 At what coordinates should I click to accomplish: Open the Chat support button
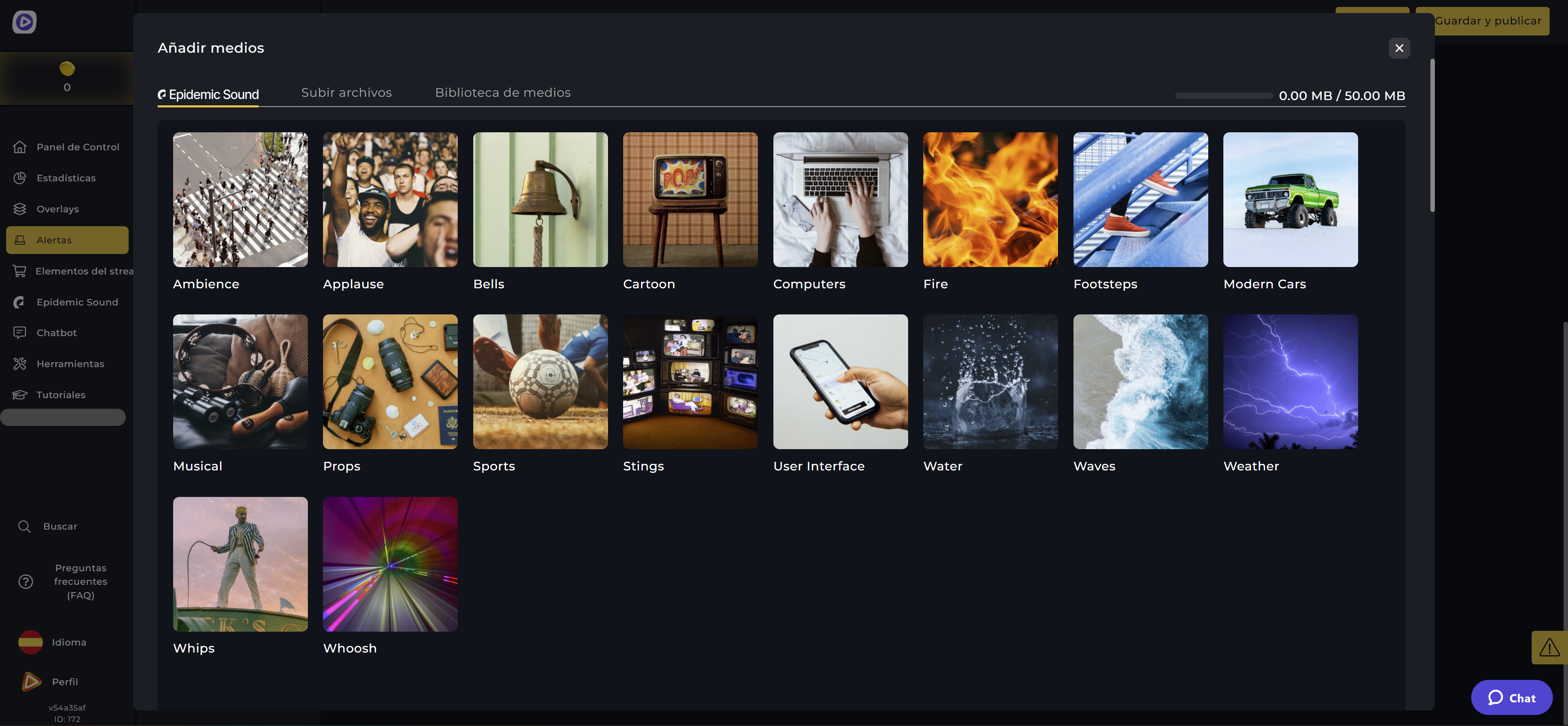[1511, 698]
